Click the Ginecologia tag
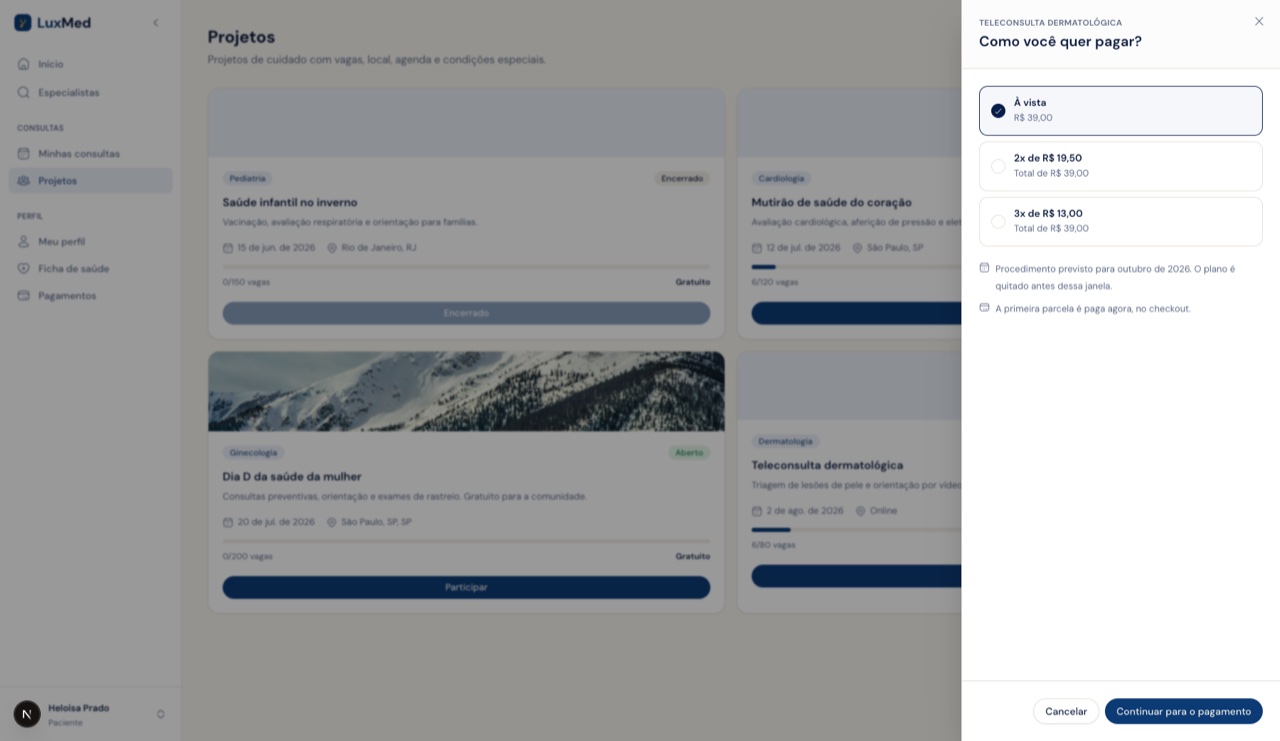 click(253, 452)
